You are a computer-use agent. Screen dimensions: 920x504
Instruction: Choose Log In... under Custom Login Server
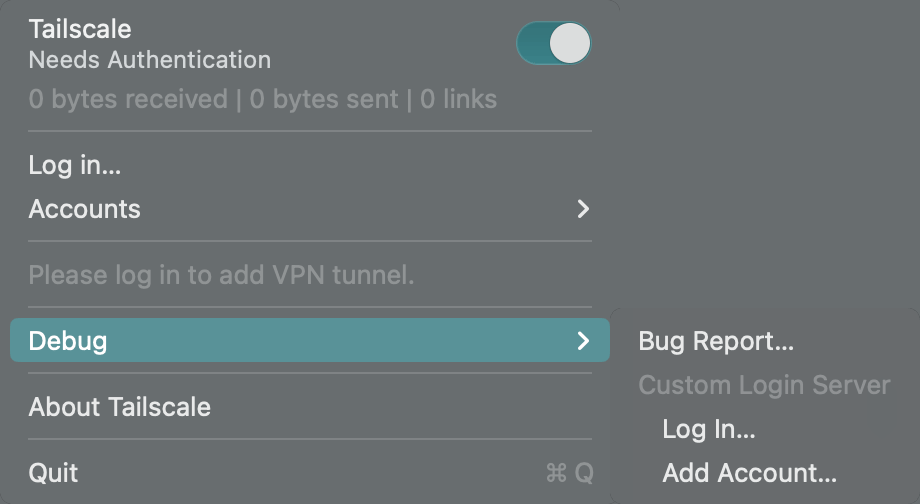point(709,429)
